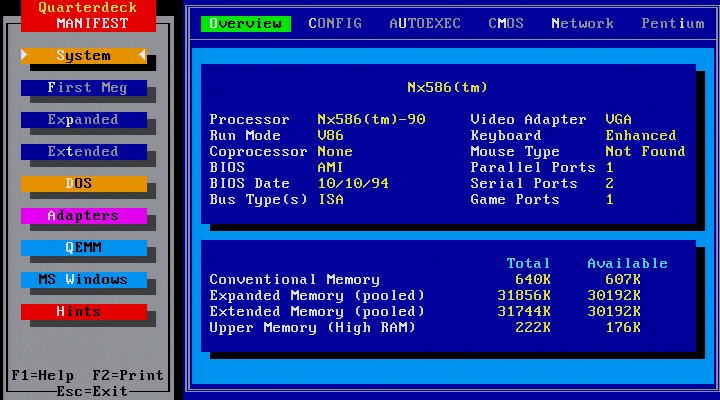Open the Expanded memory category
Screen dimensions: 720x400
(x=84, y=120)
